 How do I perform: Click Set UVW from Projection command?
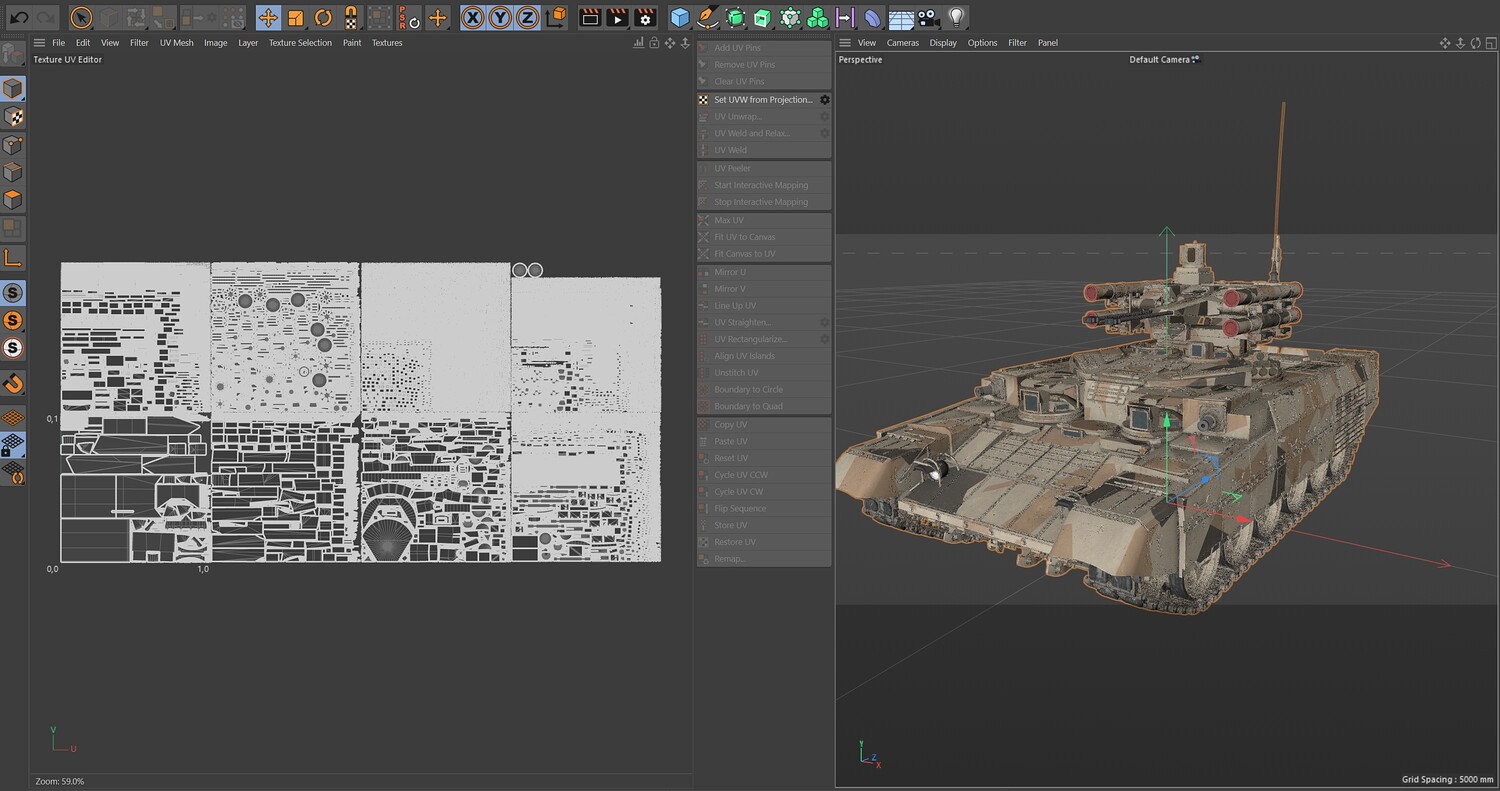[x=762, y=100]
